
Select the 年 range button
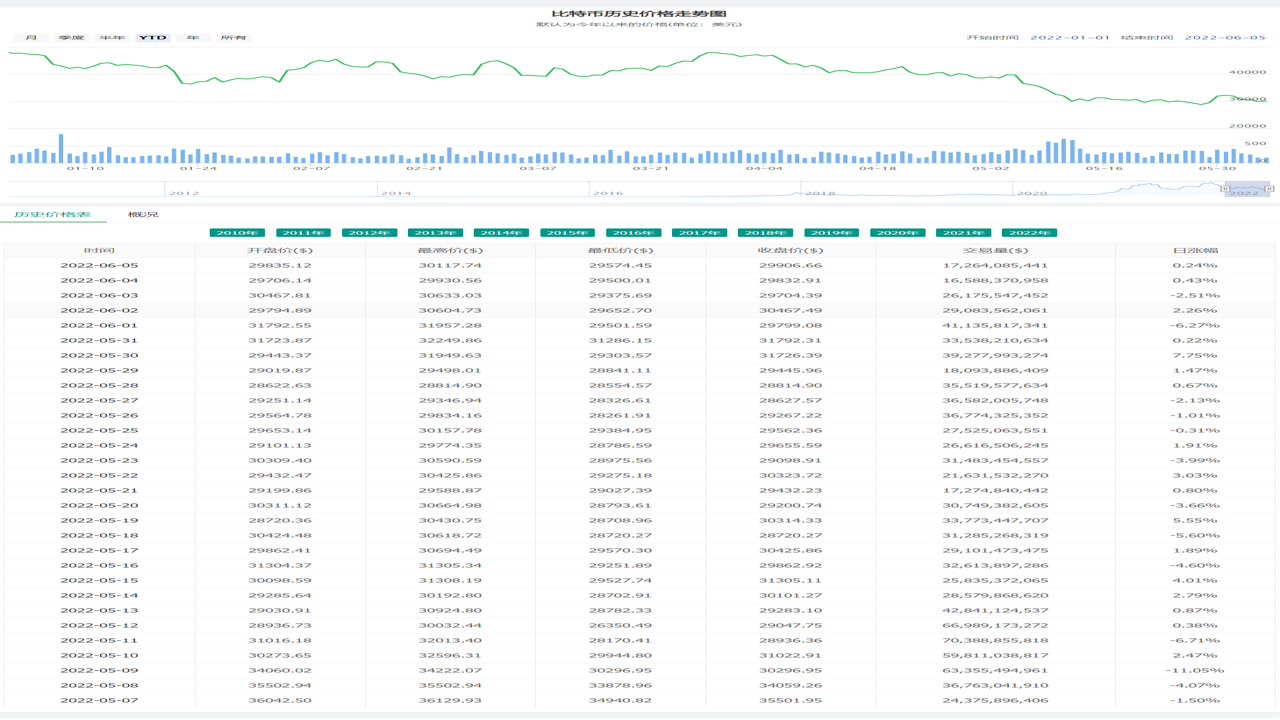click(193, 38)
